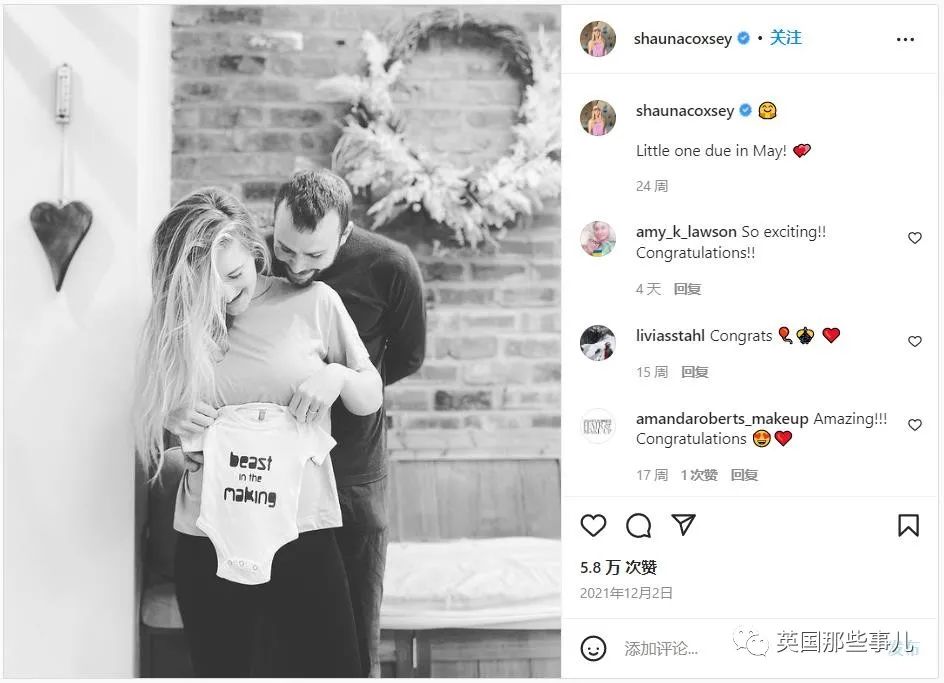This screenshot has height=683, width=944.
Task: Reply to amandaroberts_makeup's comment
Action: click(744, 475)
